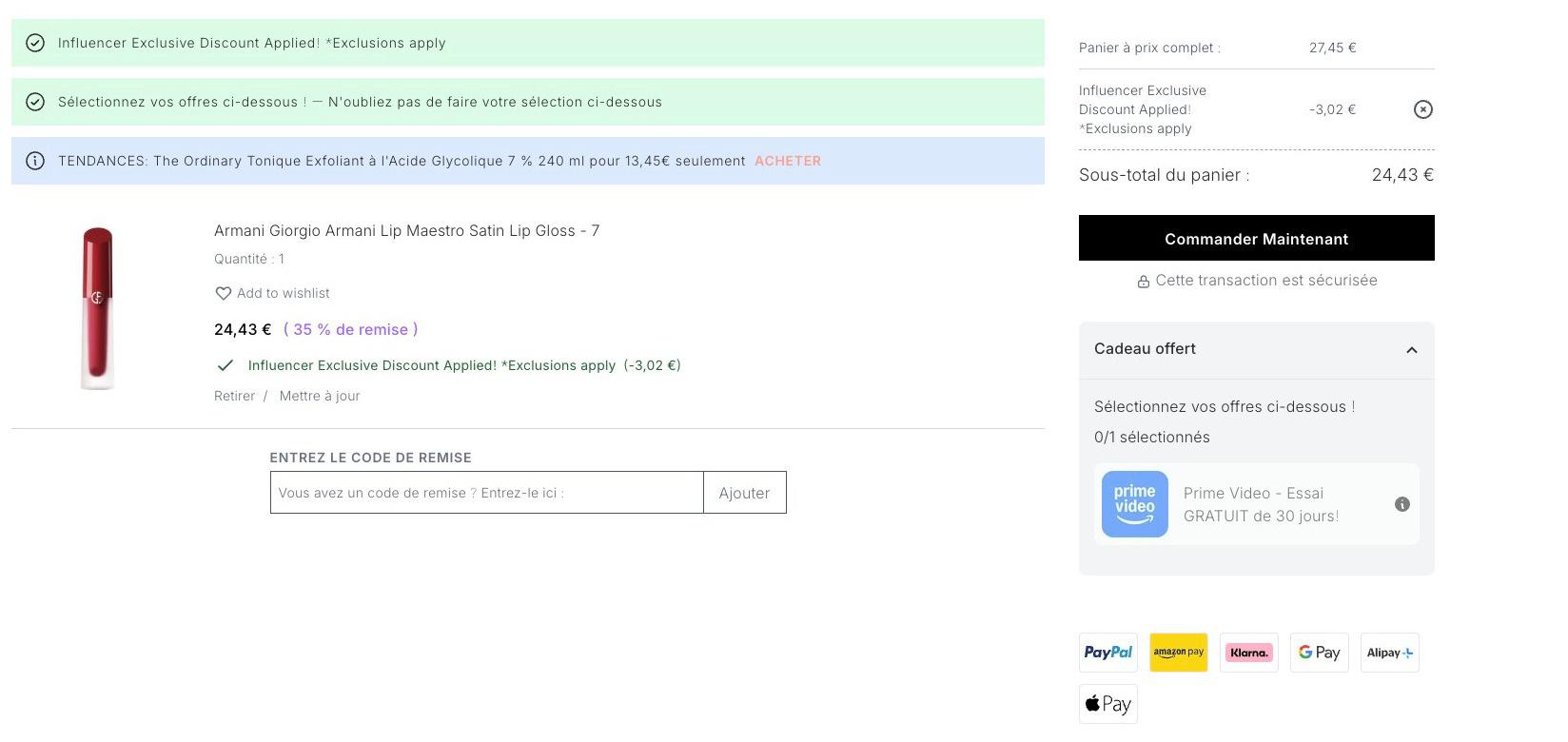Choose Google Pay payment icon
This screenshot has width=1568, height=742.
point(1320,653)
